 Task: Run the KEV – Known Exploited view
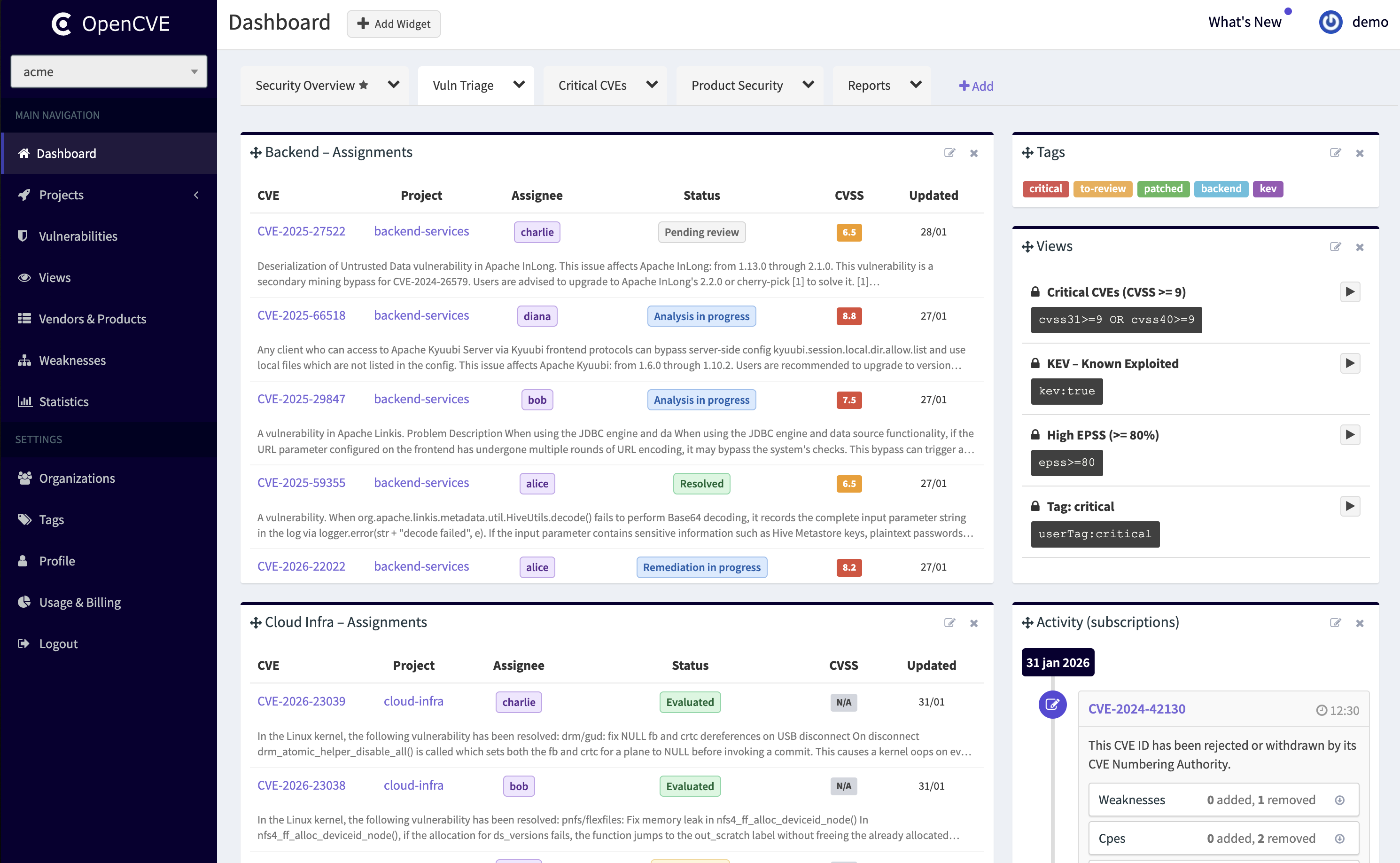(1350, 363)
